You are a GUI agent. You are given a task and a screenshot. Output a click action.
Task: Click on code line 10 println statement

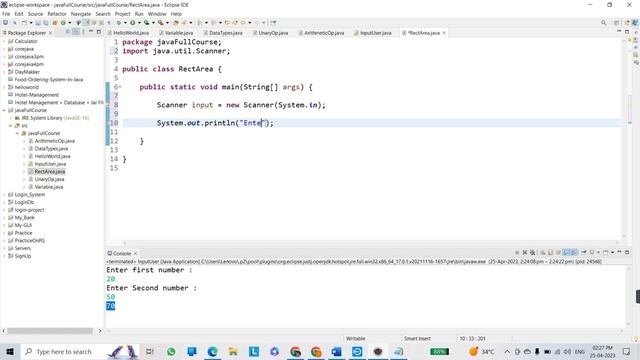tap(215, 123)
